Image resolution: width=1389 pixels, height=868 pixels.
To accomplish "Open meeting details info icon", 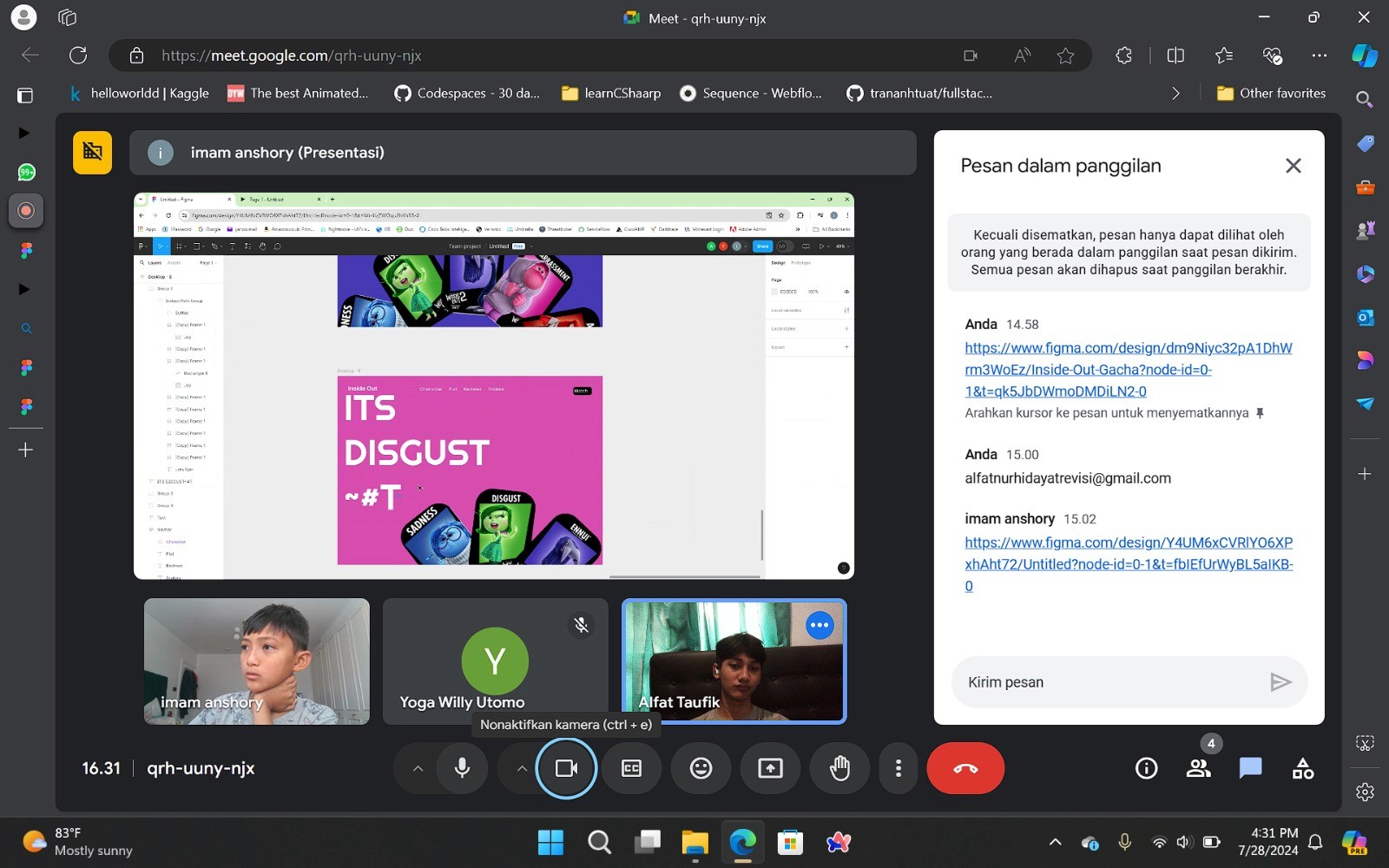I will 1146,767.
